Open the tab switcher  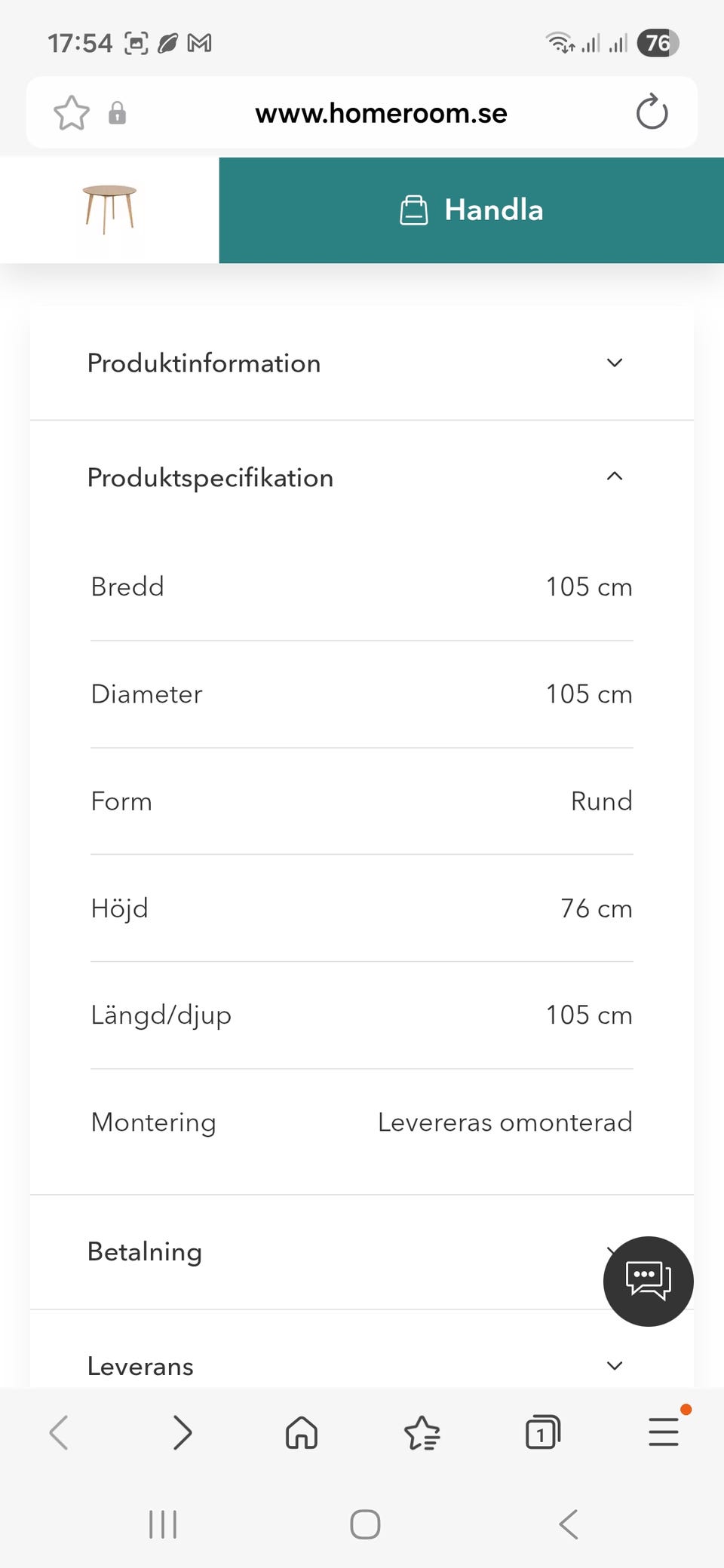(542, 1432)
